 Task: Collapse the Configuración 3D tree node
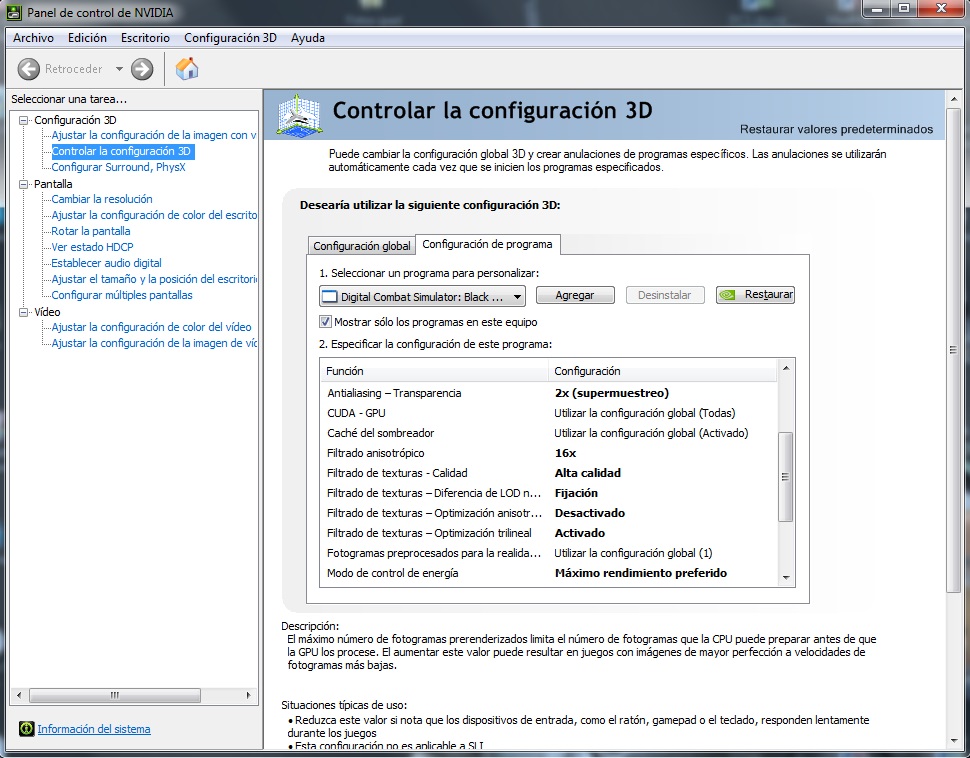pos(24,120)
